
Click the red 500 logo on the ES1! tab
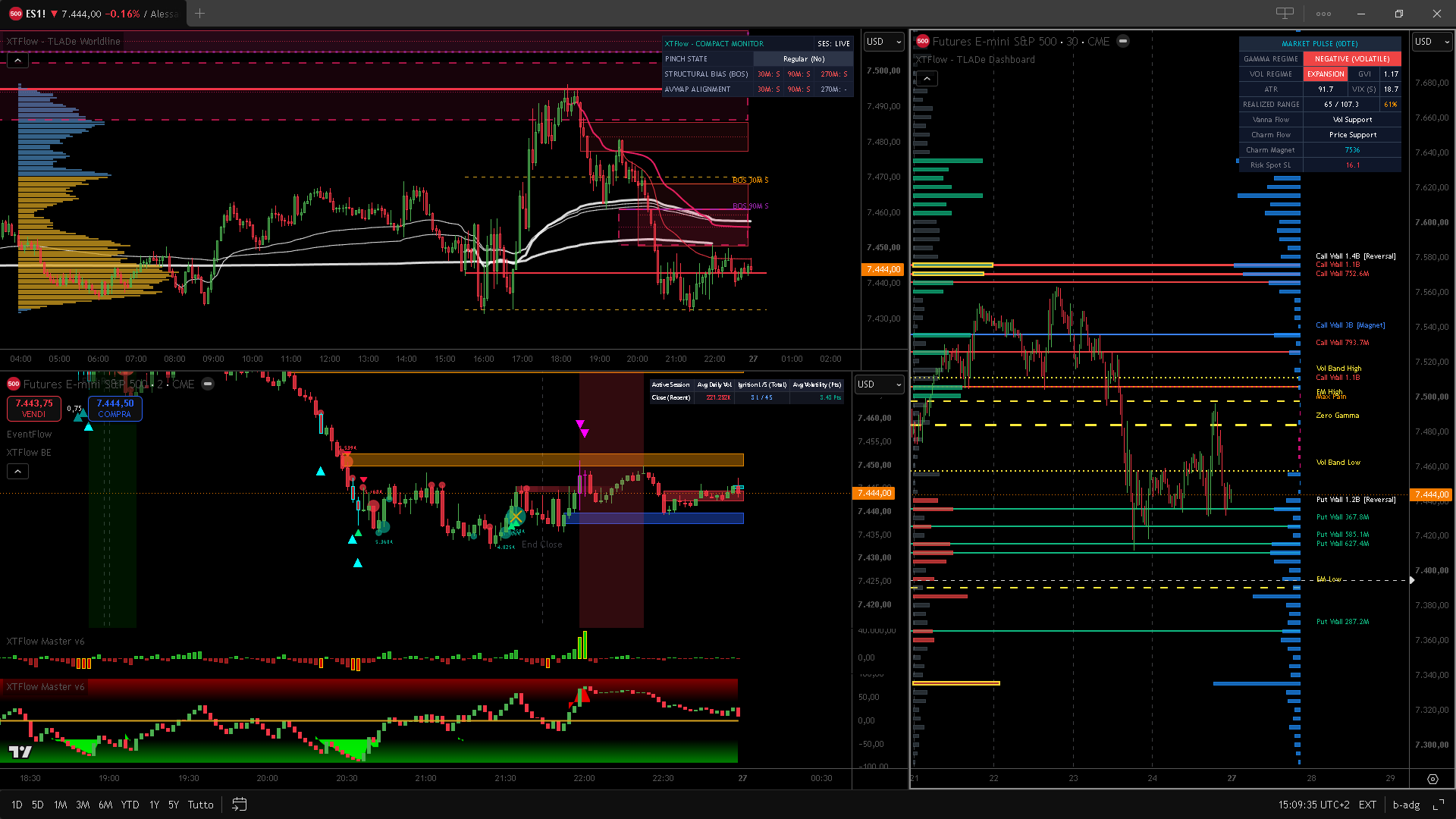(15, 14)
